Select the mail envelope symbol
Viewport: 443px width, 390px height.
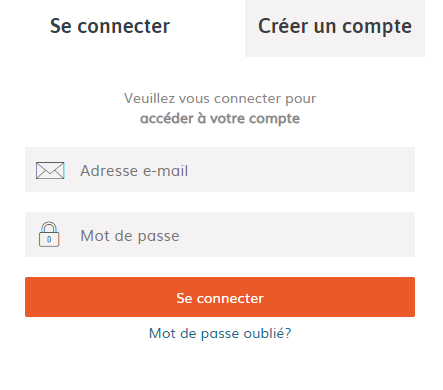click(50, 170)
